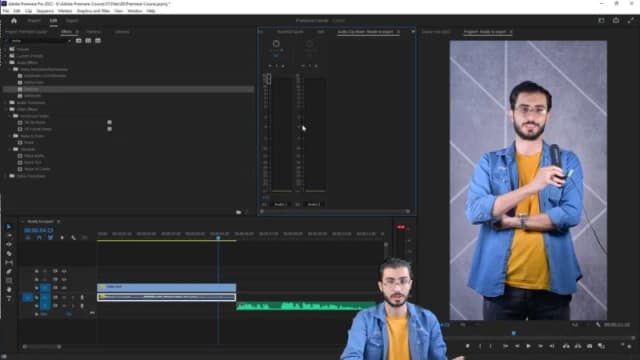Create new custom bin in Effects panel

coord(239,212)
